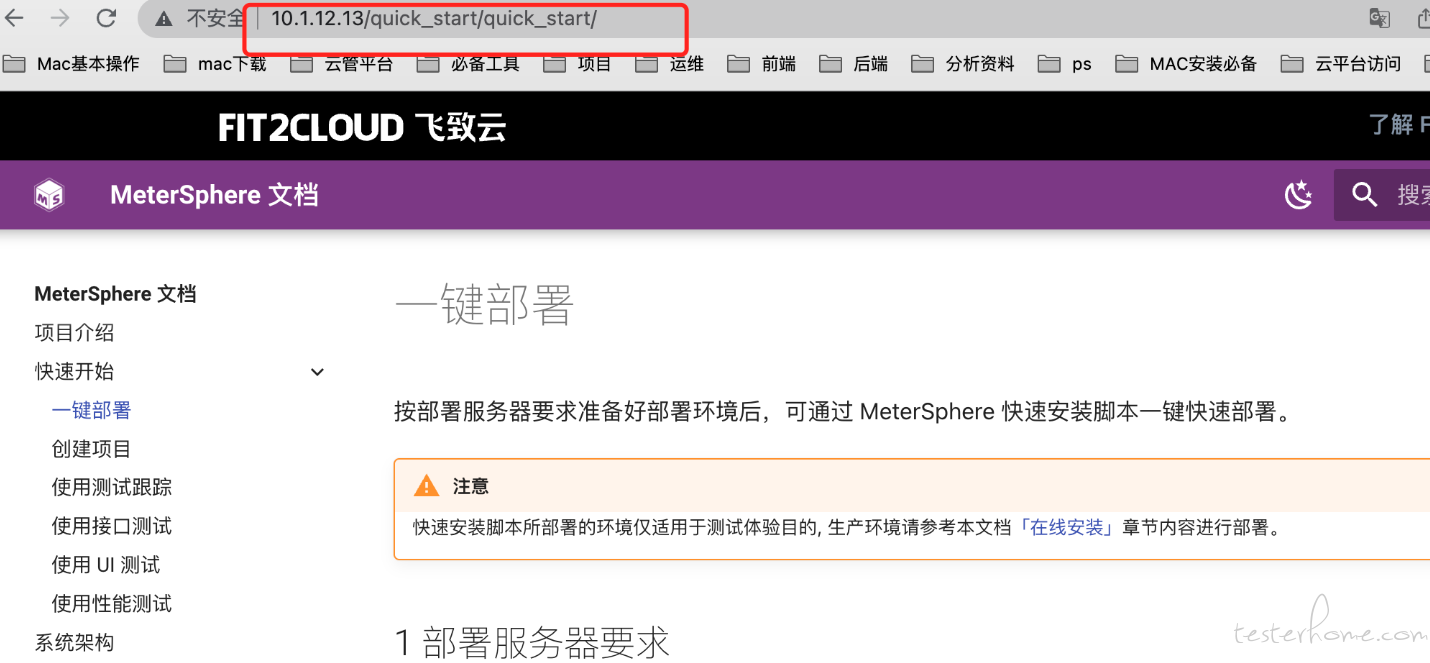Open the MAC安装必备 bookmark folder
This screenshot has height=663, width=1430.
(x=1187, y=64)
